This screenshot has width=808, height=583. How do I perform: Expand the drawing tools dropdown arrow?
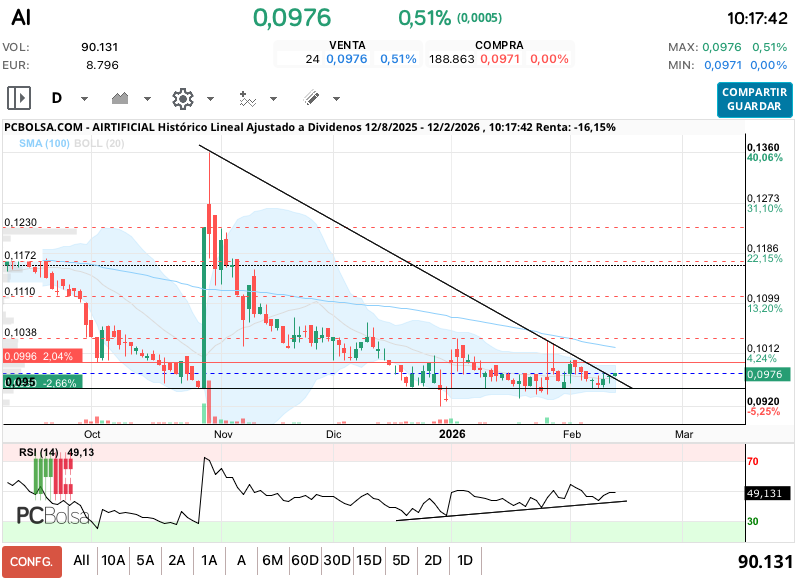(336, 99)
